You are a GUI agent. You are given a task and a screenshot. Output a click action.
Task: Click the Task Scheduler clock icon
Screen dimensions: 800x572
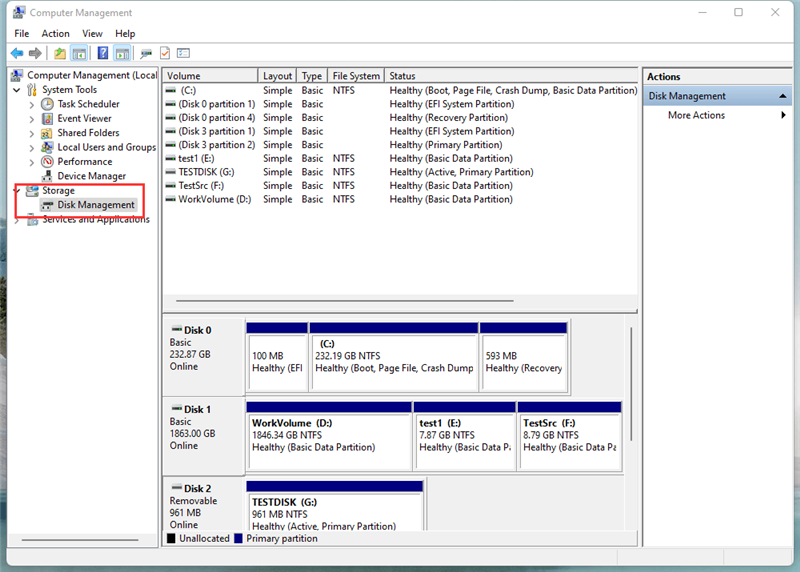pyautogui.click(x=47, y=104)
